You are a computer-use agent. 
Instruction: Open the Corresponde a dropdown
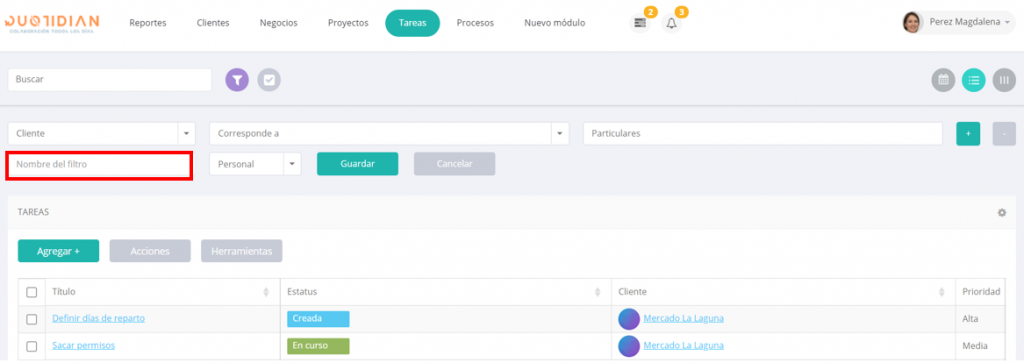click(560, 133)
